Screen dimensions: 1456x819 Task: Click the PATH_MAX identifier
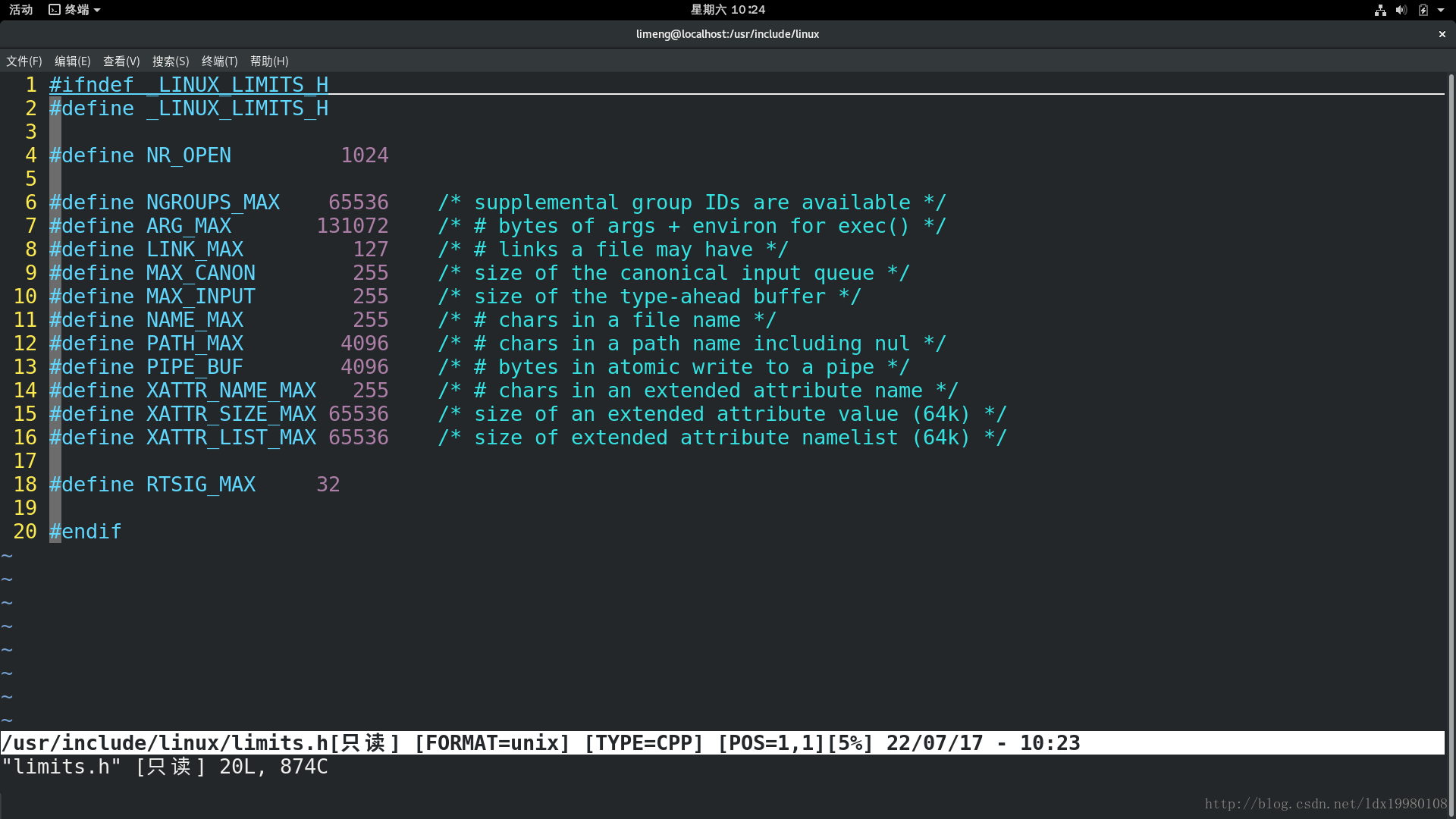pos(195,344)
